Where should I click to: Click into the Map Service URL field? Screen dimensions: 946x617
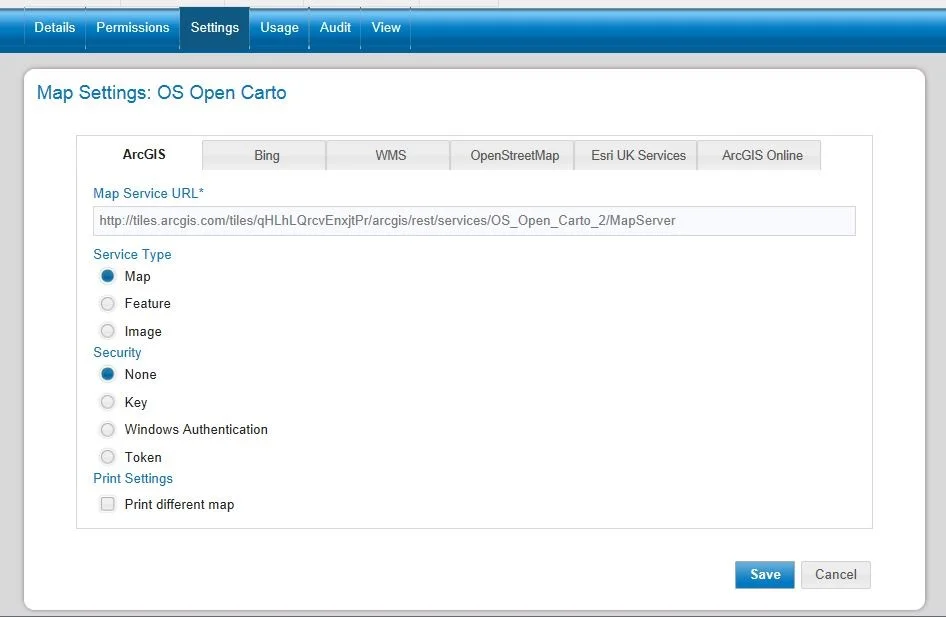pos(474,221)
